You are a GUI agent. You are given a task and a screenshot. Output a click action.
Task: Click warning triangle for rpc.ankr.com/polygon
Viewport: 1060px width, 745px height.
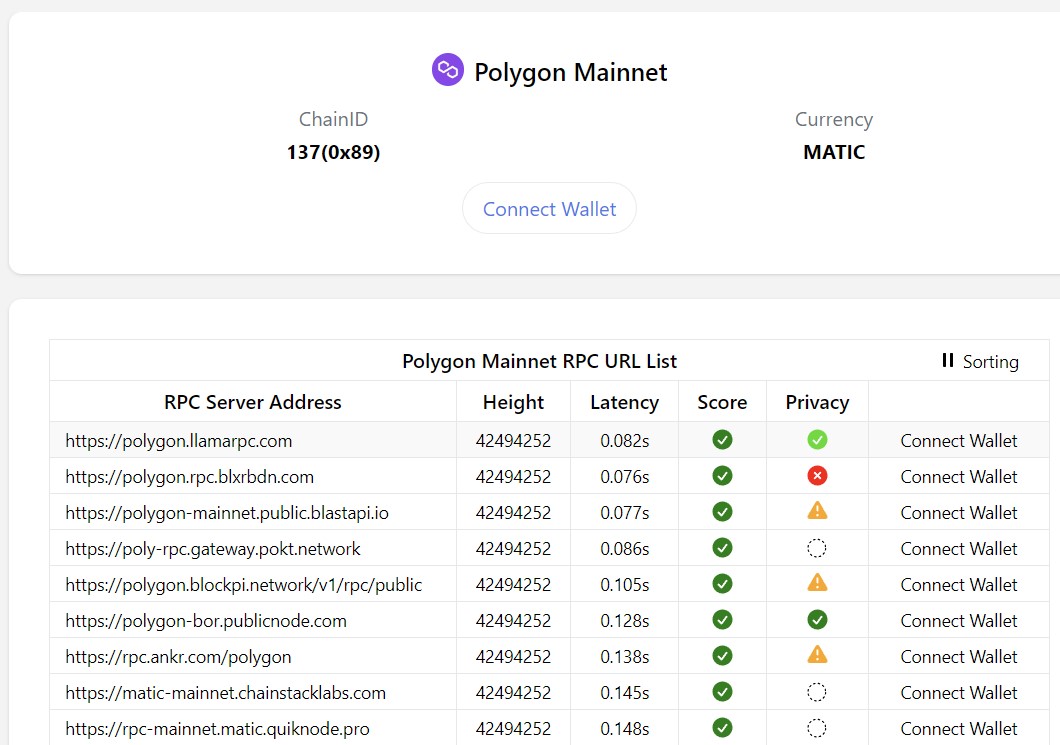pyautogui.click(x=817, y=654)
